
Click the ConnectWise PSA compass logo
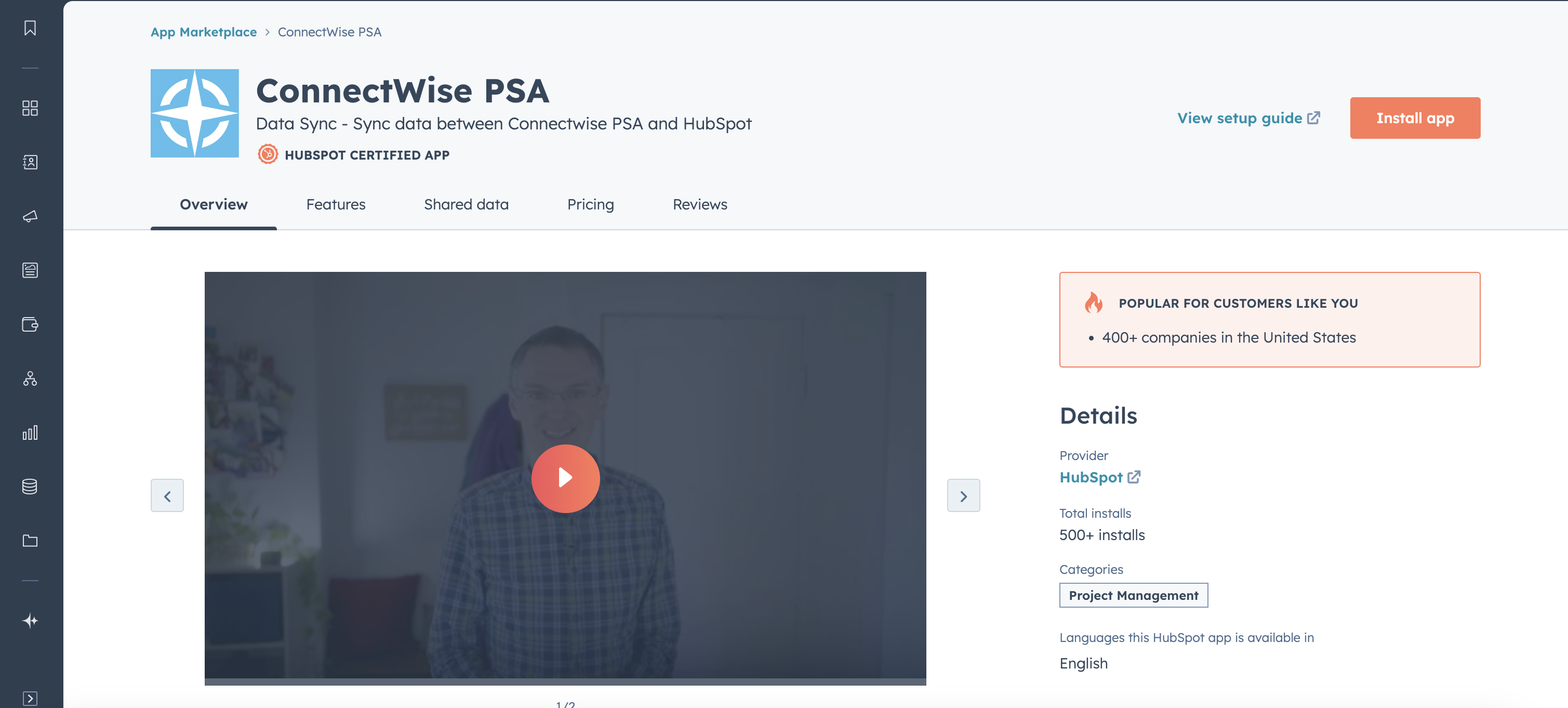tap(195, 113)
